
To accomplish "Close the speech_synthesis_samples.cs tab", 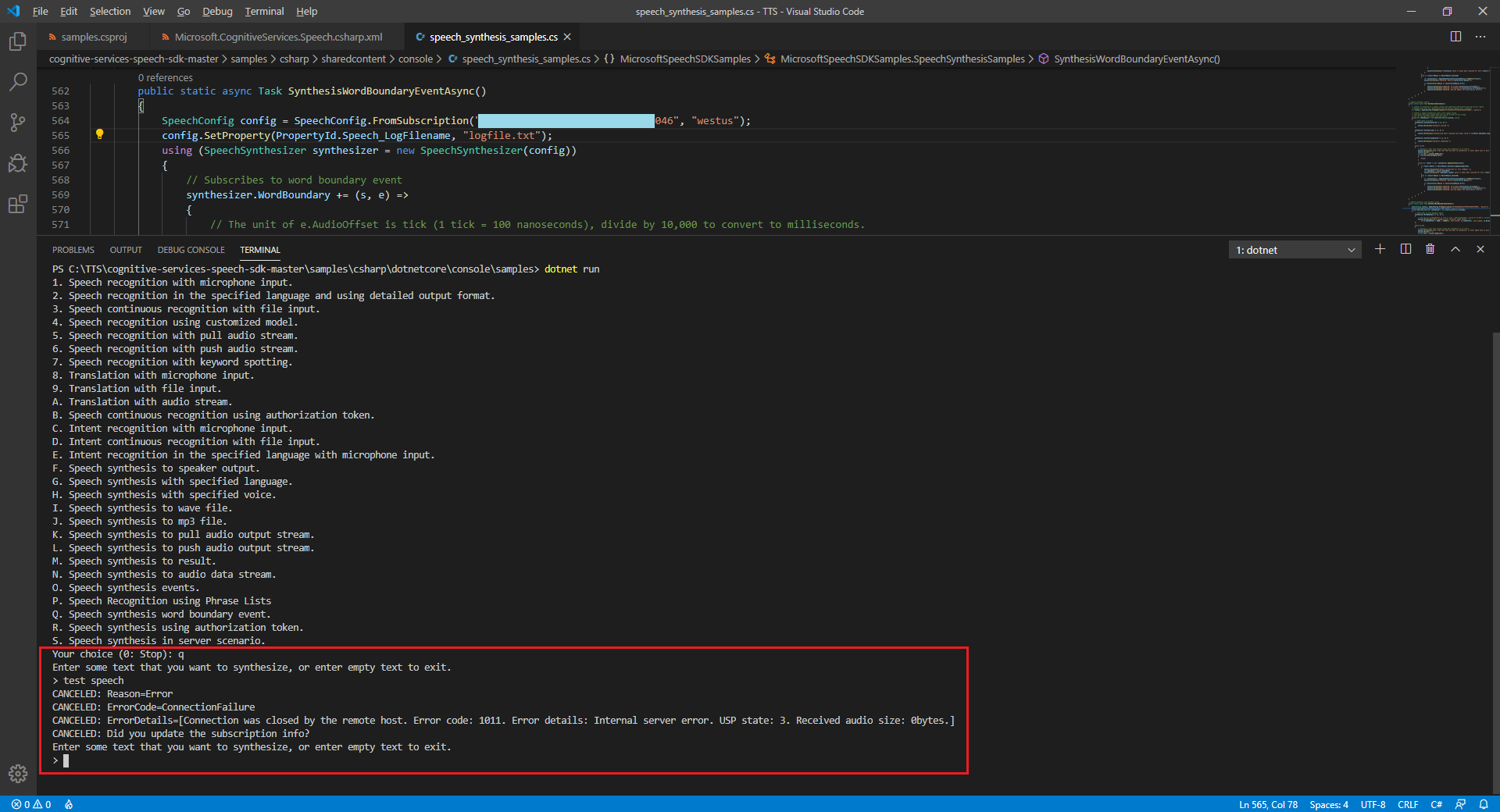I will 567,37.
